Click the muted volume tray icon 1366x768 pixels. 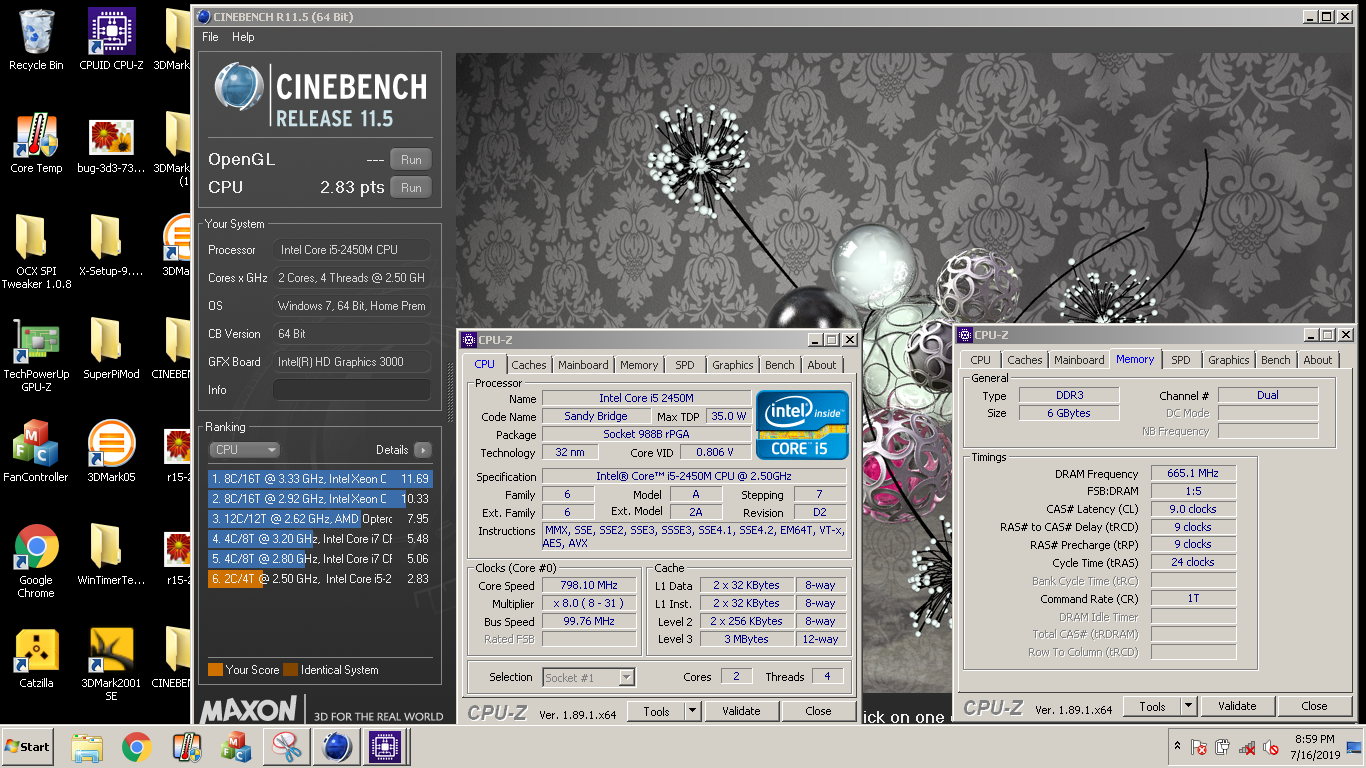pos(1272,747)
